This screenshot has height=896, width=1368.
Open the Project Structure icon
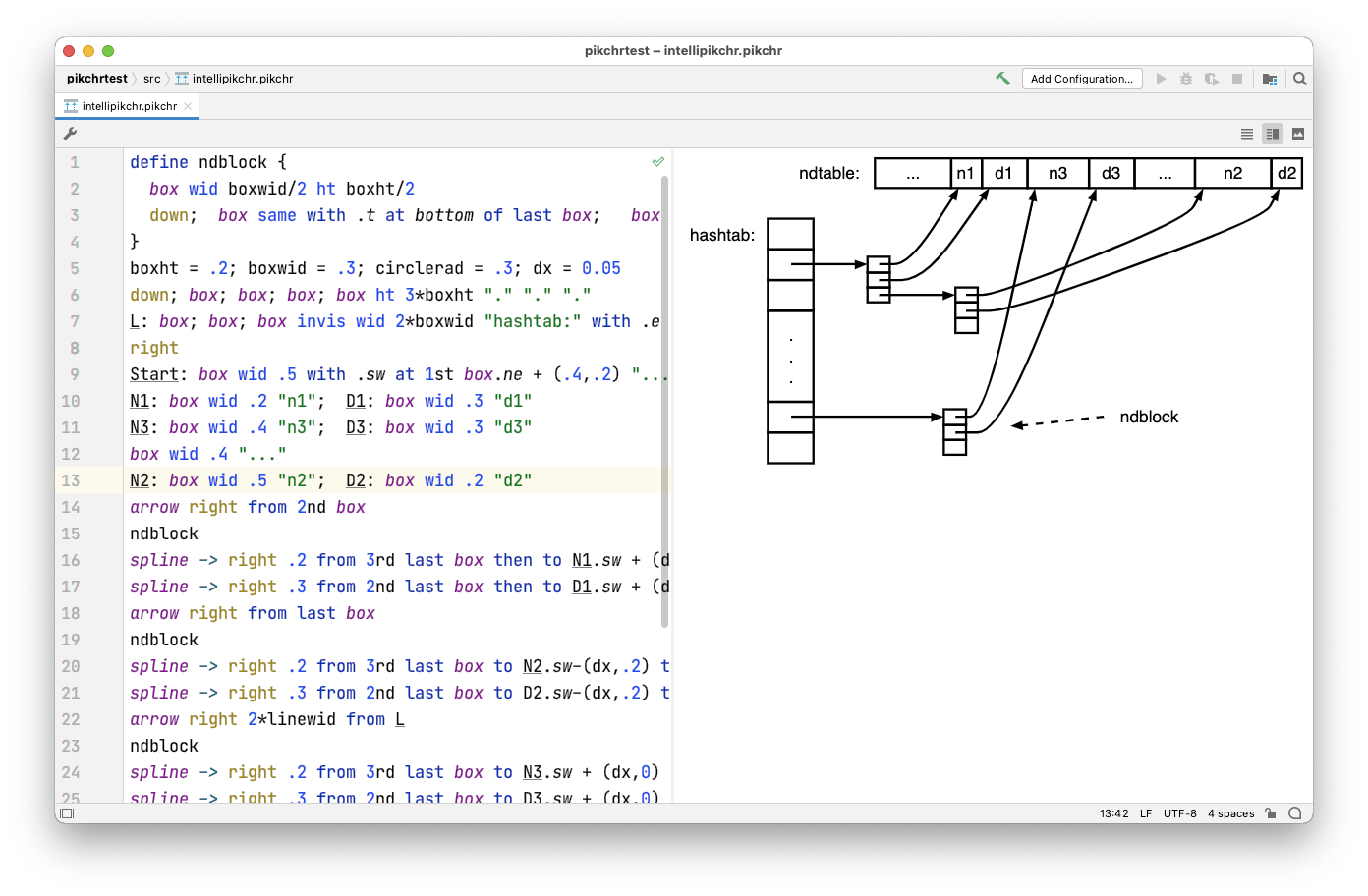(x=1270, y=79)
